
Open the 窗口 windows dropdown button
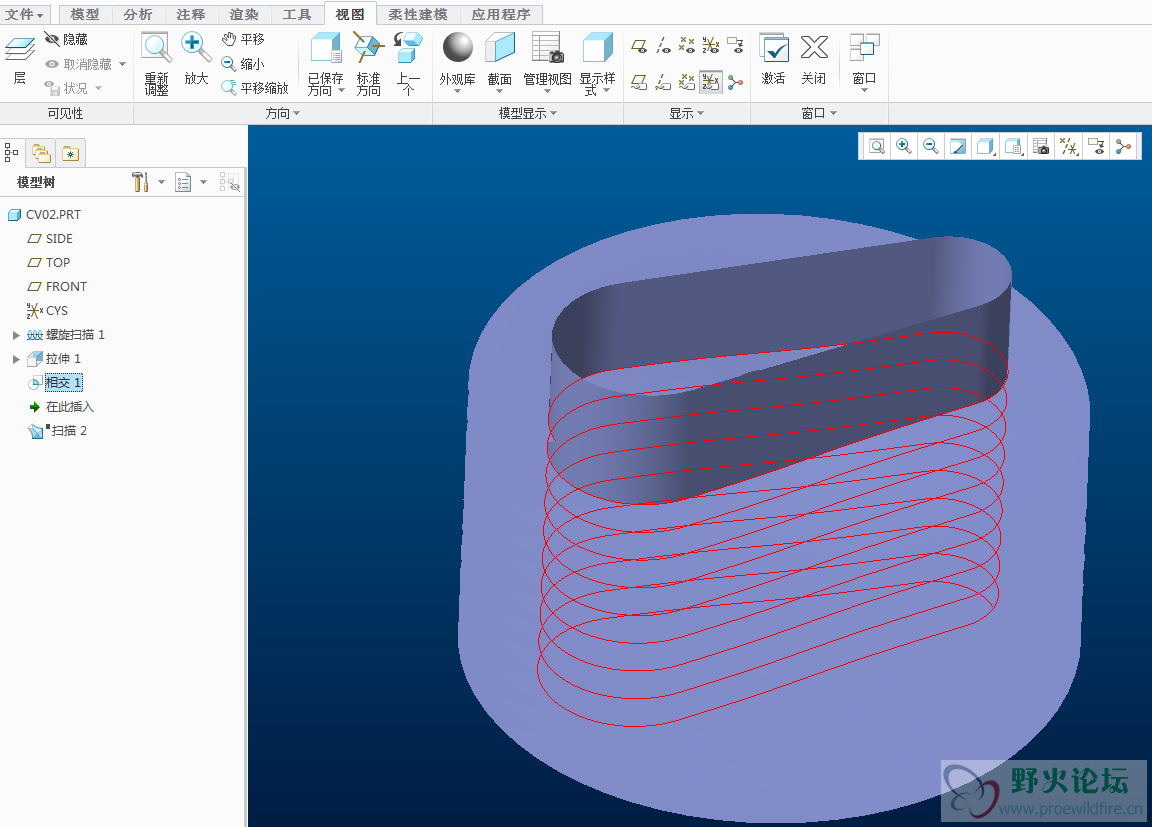(x=864, y=62)
